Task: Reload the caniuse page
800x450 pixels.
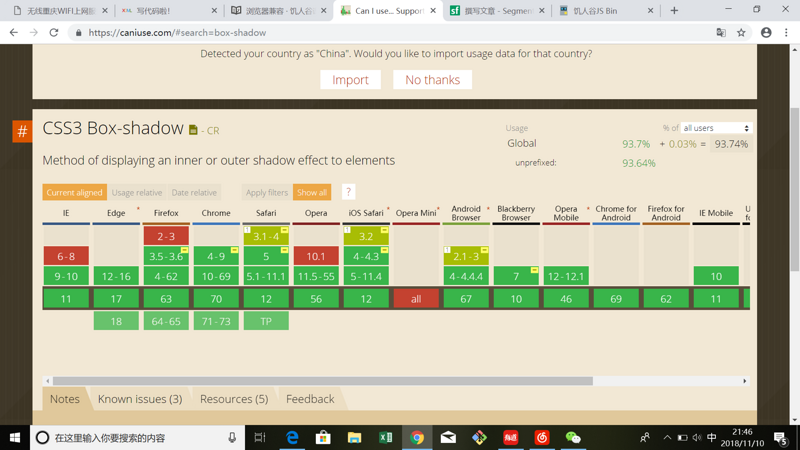Action: click(x=54, y=33)
